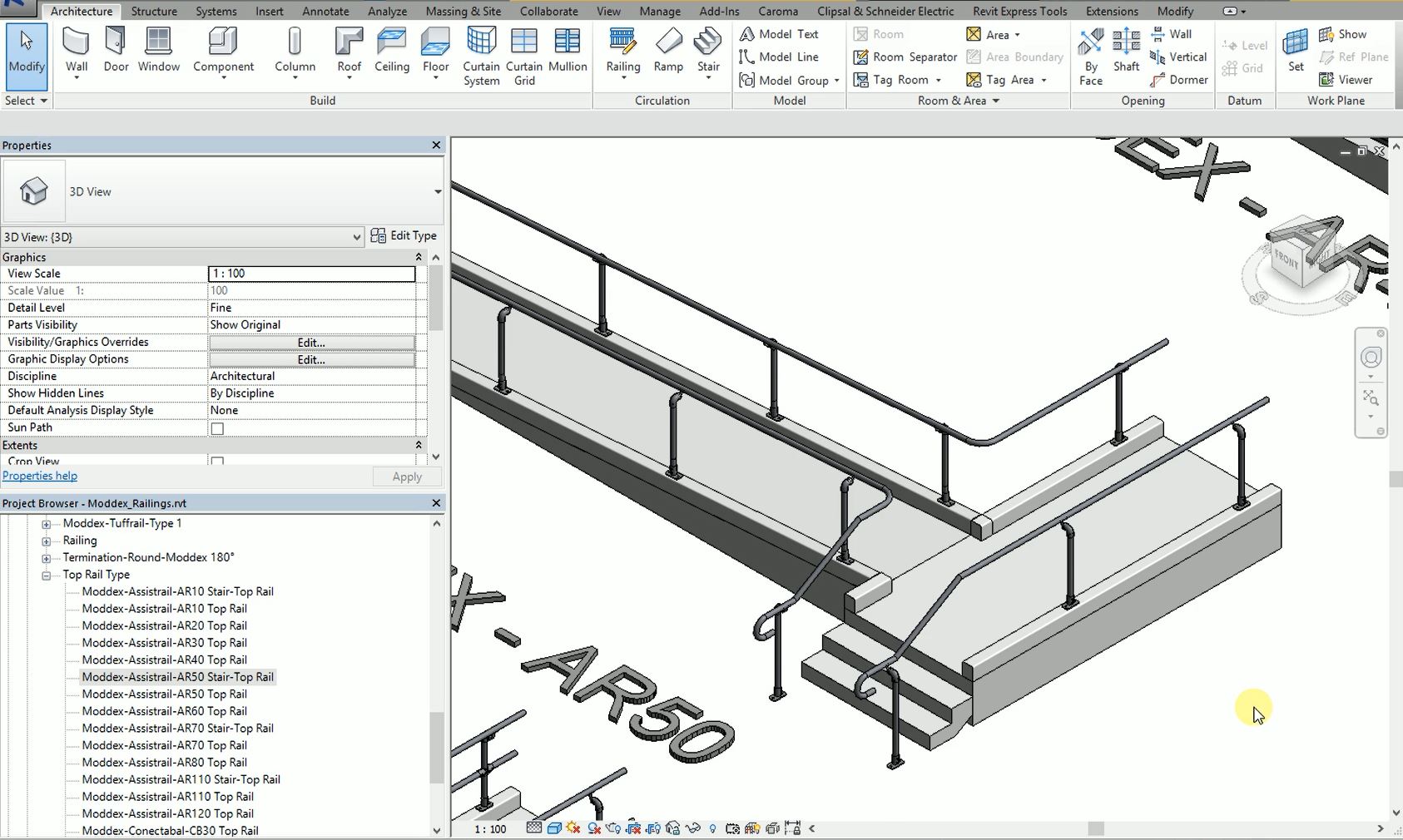Expand the Railing tree node
This screenshot has height=840, width=1403.
tap(47, 541)
